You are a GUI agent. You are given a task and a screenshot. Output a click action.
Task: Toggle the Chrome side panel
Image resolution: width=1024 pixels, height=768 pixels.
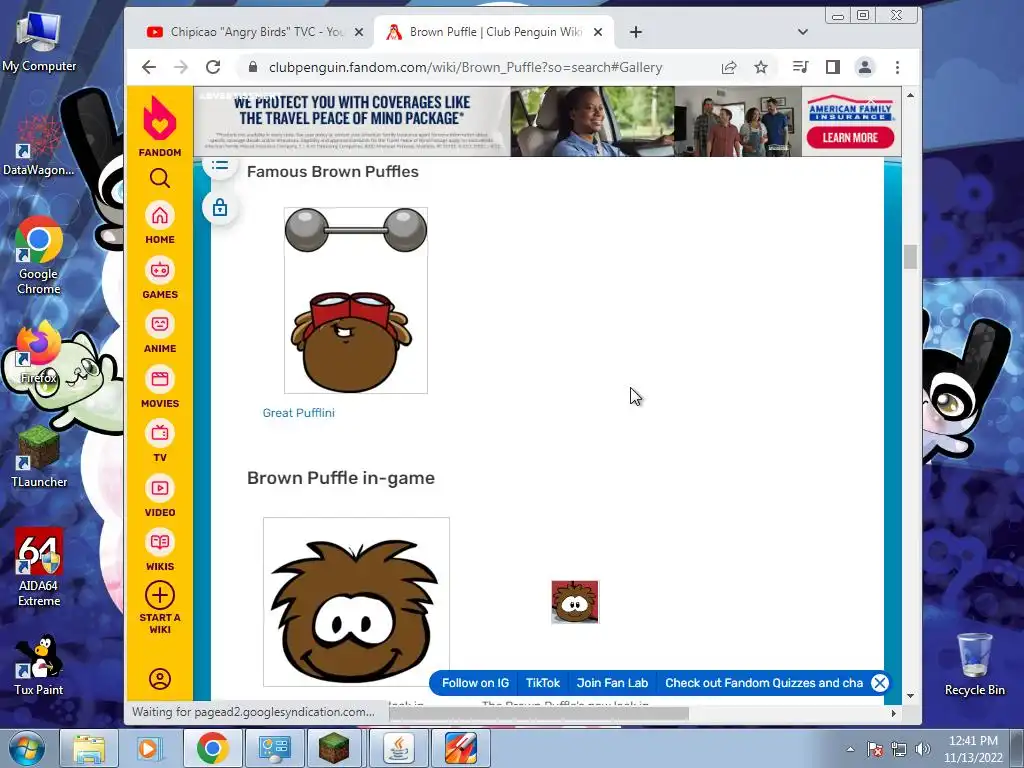(x=833, y=67)
